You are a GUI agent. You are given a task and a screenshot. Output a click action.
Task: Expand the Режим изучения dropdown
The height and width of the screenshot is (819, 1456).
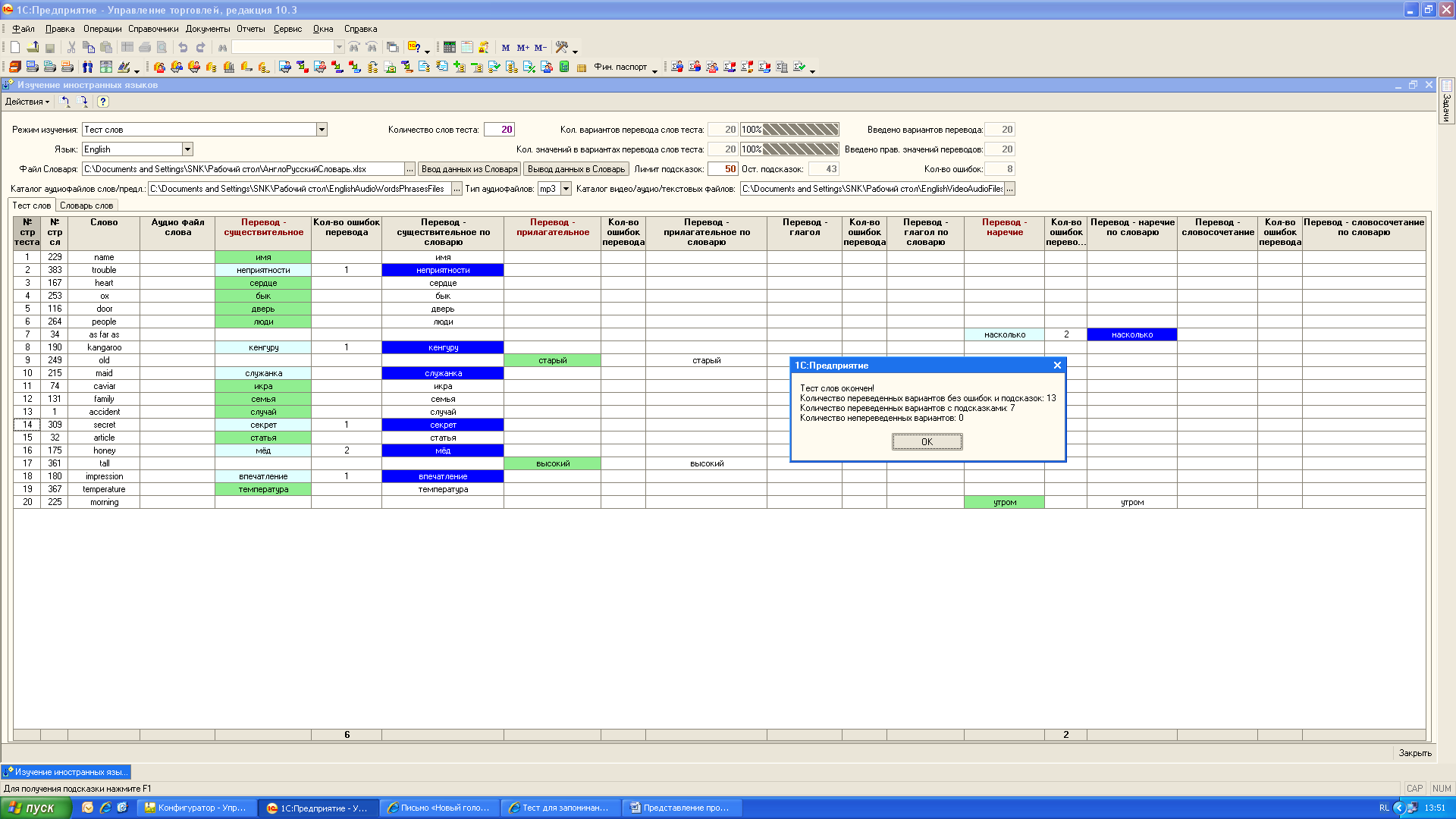[322, 130]
